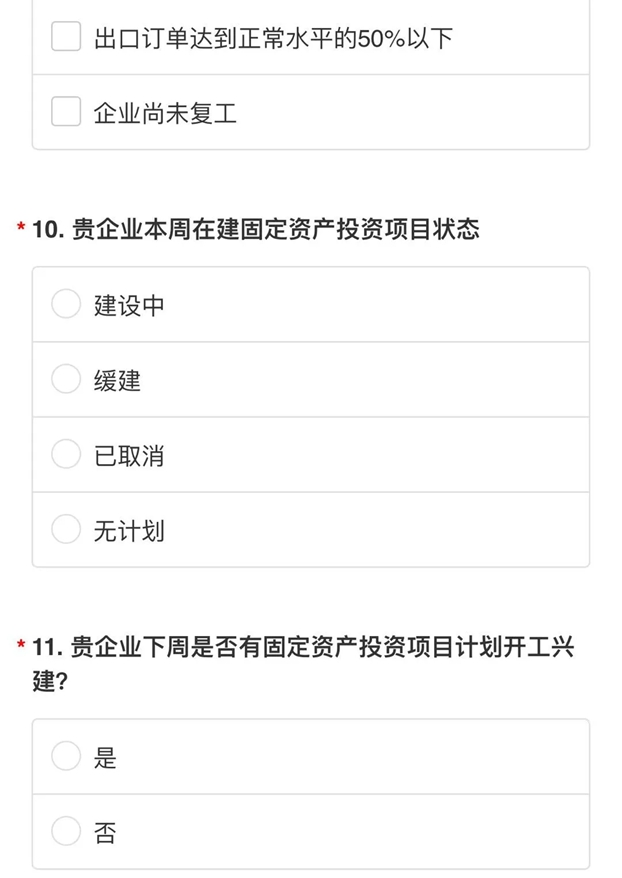Select the 建设中 radio button
The height and width of the screenshot is (878, 622).
coord(66,303)
